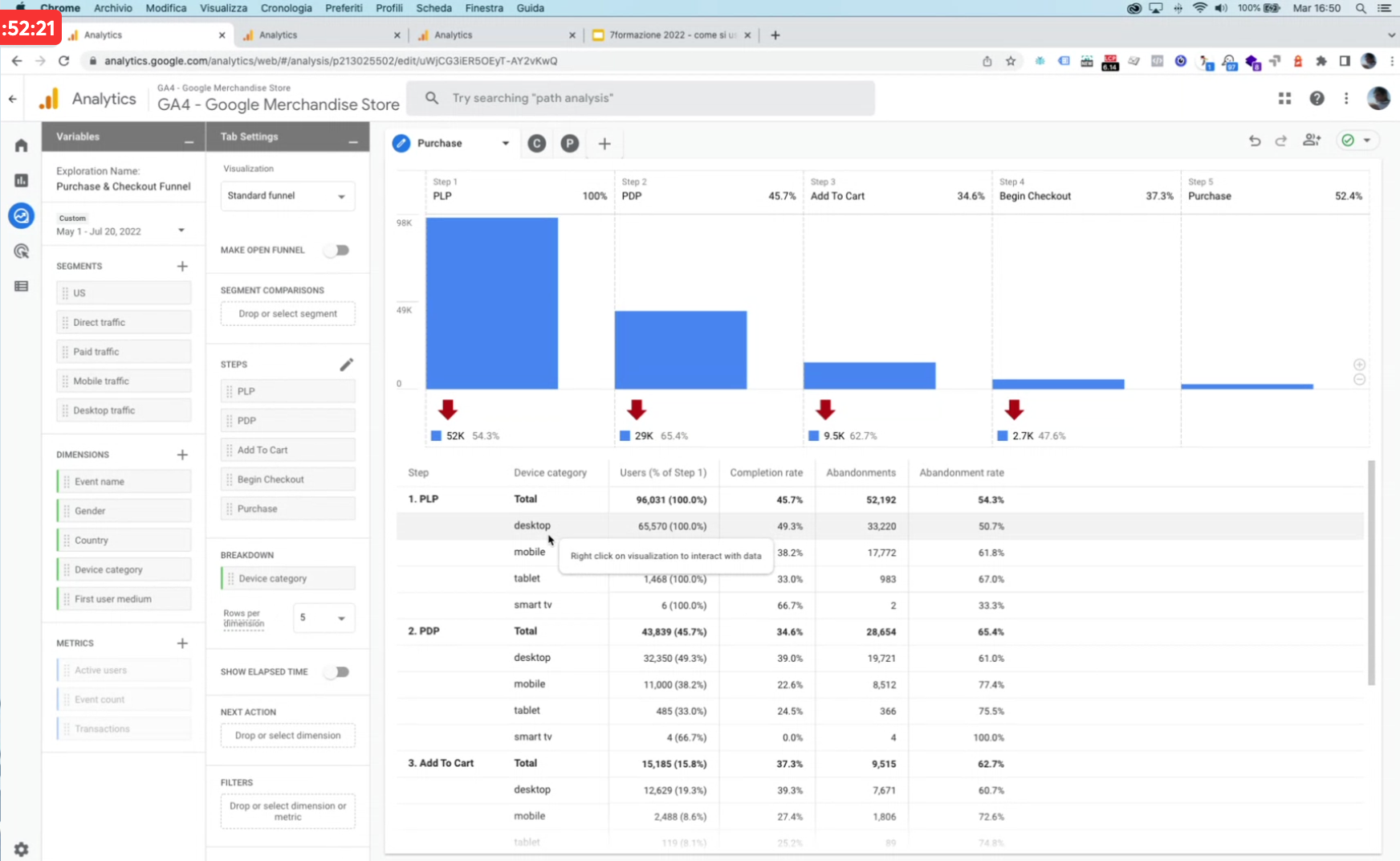The width and height of the screenshot is (1400, 861).
Task: Toggle Make Open Funnel switch
Action: click(338, 250)
